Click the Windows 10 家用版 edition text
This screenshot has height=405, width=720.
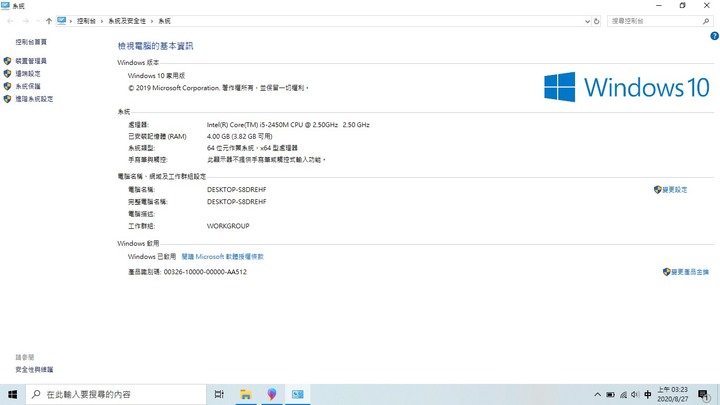(x=156, y=76)
